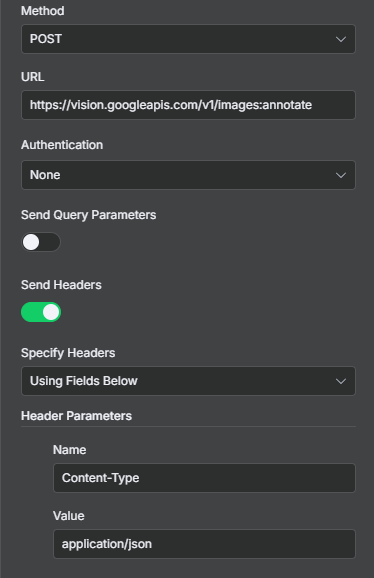Focus the URL field with the googleapis address
The image size is (374, 578).
coord(188,105)
